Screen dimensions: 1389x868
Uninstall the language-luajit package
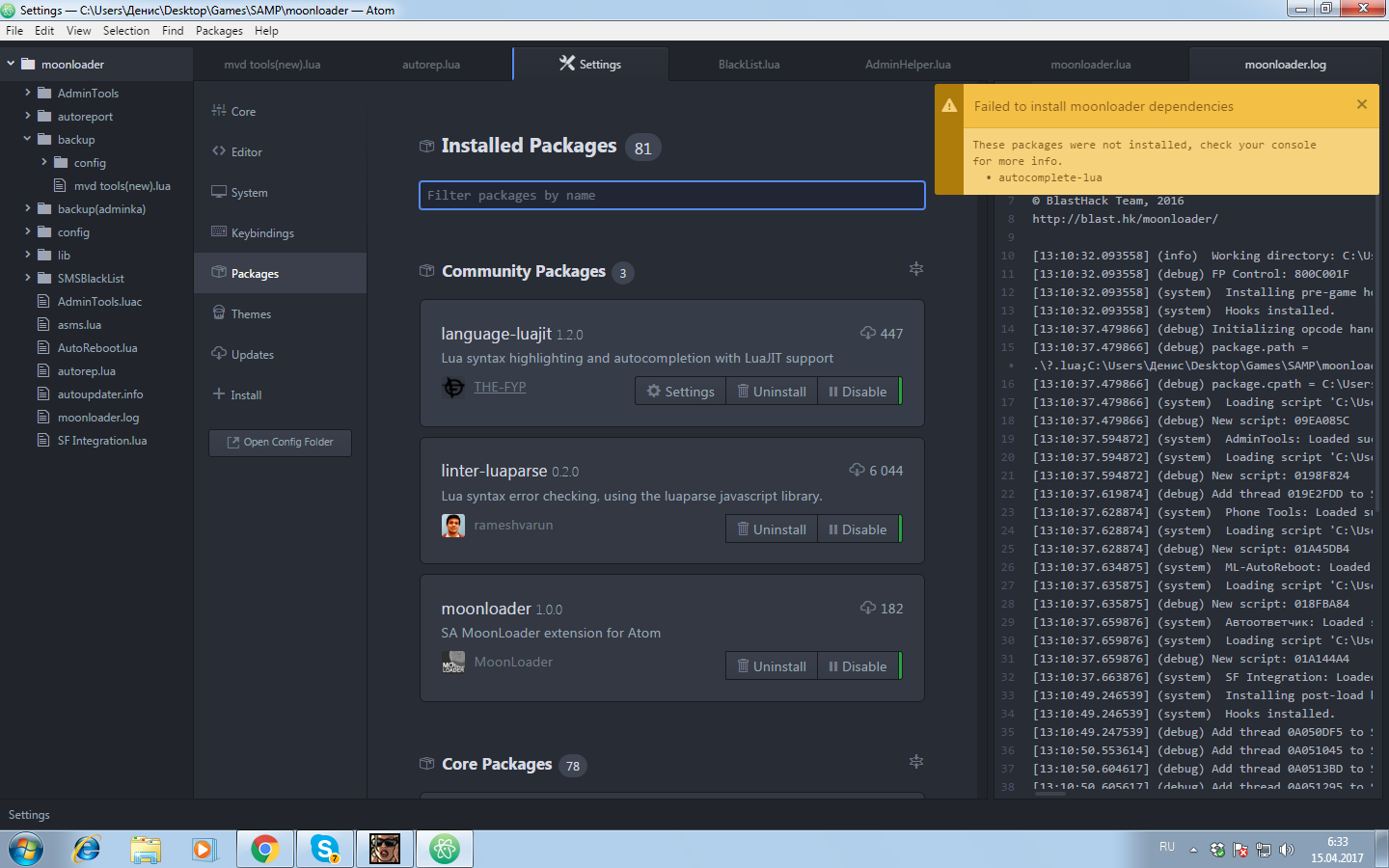tap(772, 392)
